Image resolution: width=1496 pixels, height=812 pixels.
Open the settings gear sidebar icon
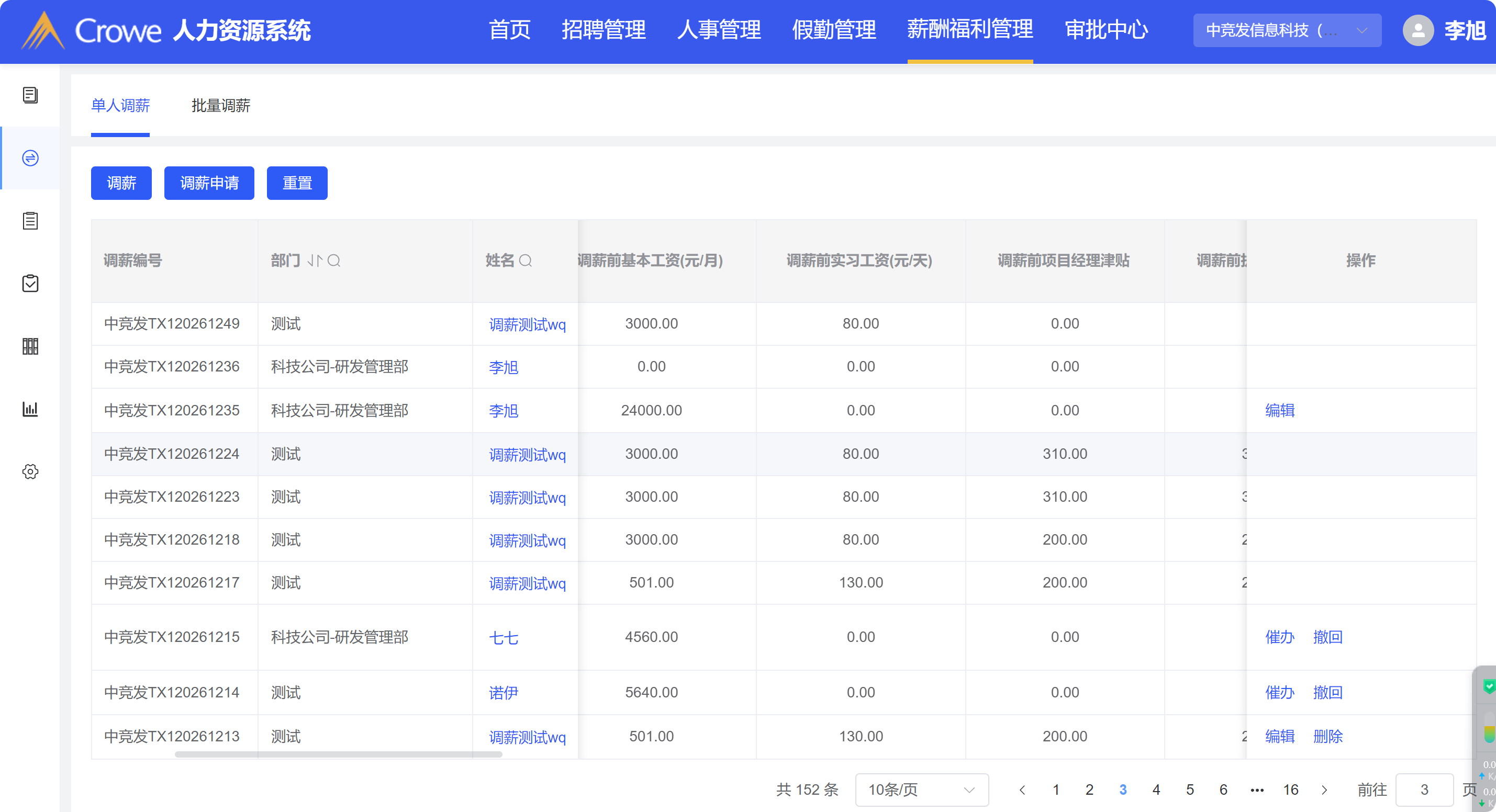30,471
